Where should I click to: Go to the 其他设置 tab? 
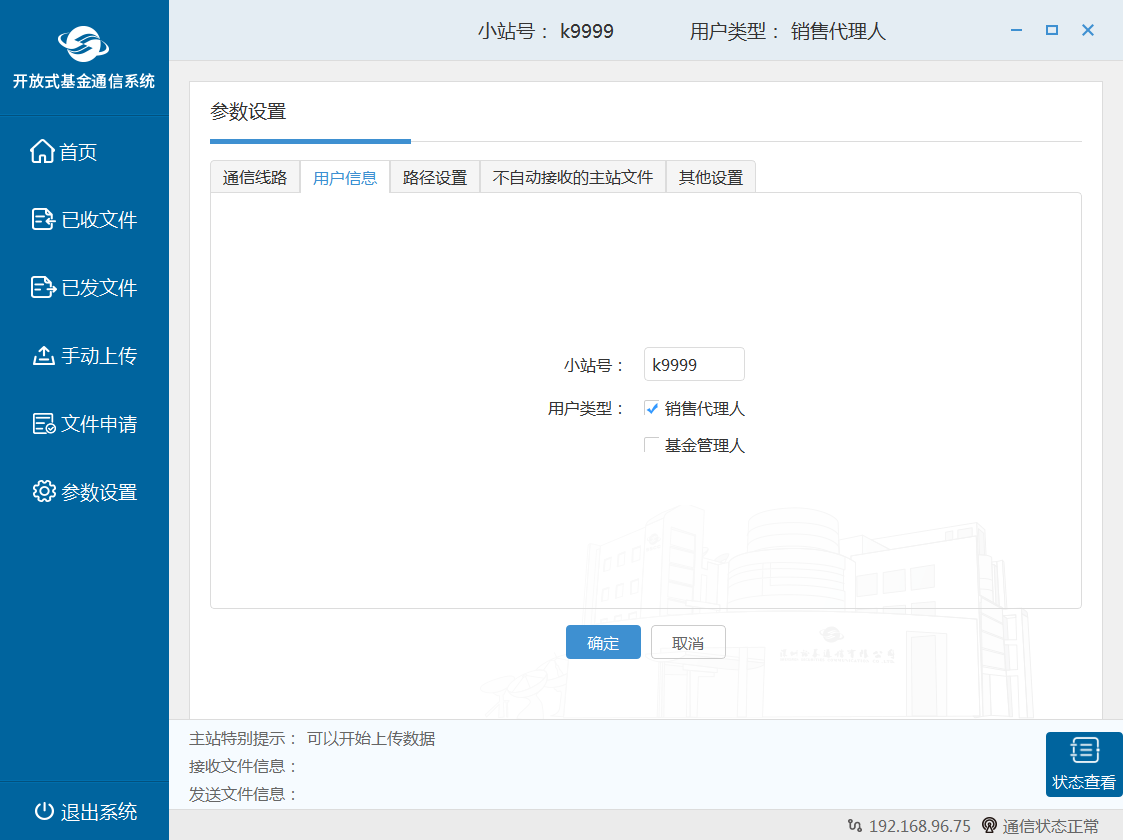(711, 178)
